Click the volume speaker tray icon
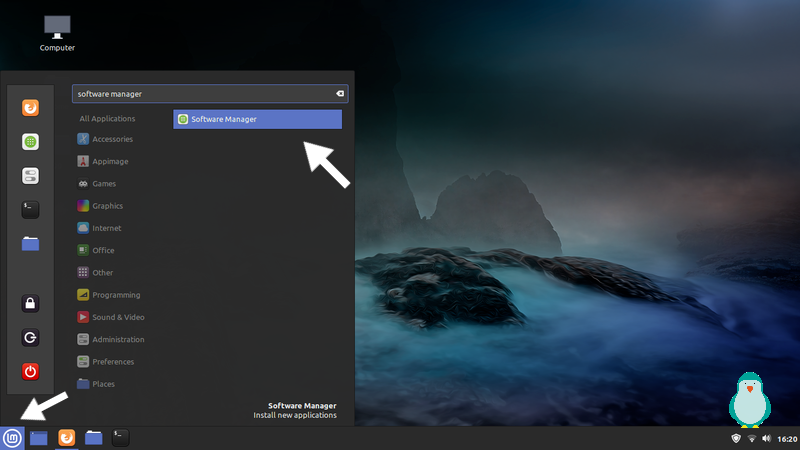The width and height of the screenshot is (800, 450). (x=766, y=438)
